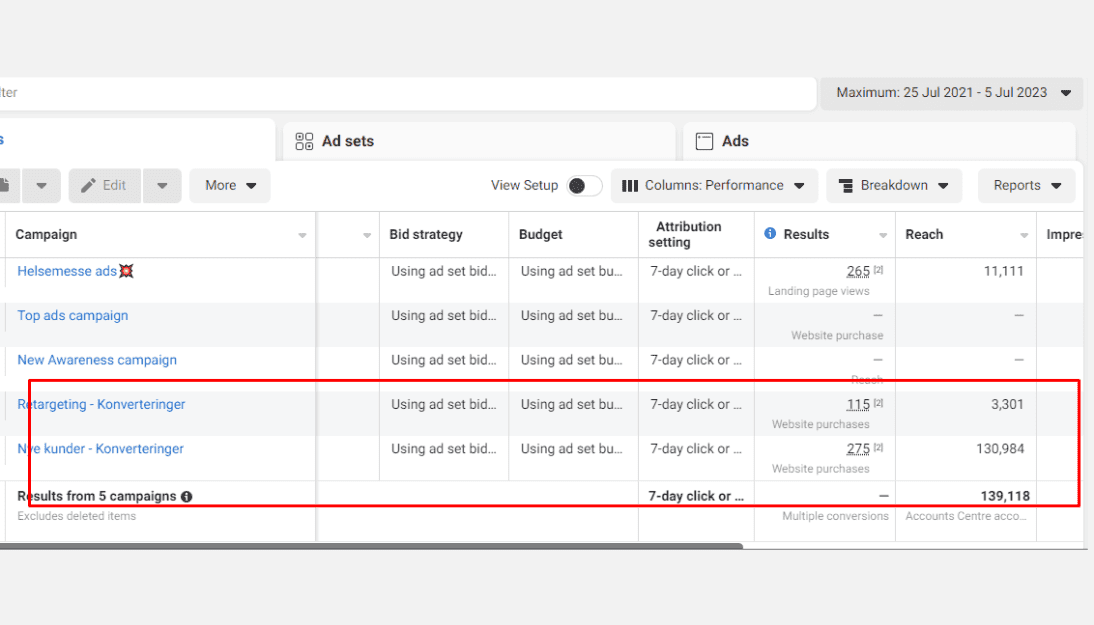Open the Helsemesse ads campaign
The width and height of the screenshot is (1094, 625).
pyautogui.click(x=67, y=271)
